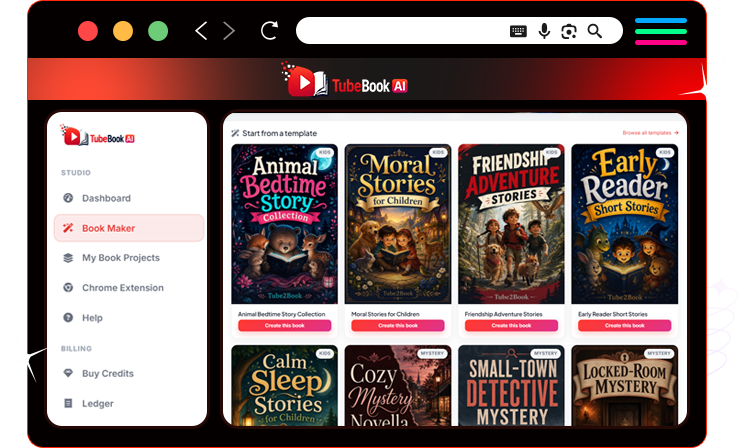The image size is (741, 448).
Task: Click KIDS tag on Calm Sleep Stories card
Action: [325, 353]
